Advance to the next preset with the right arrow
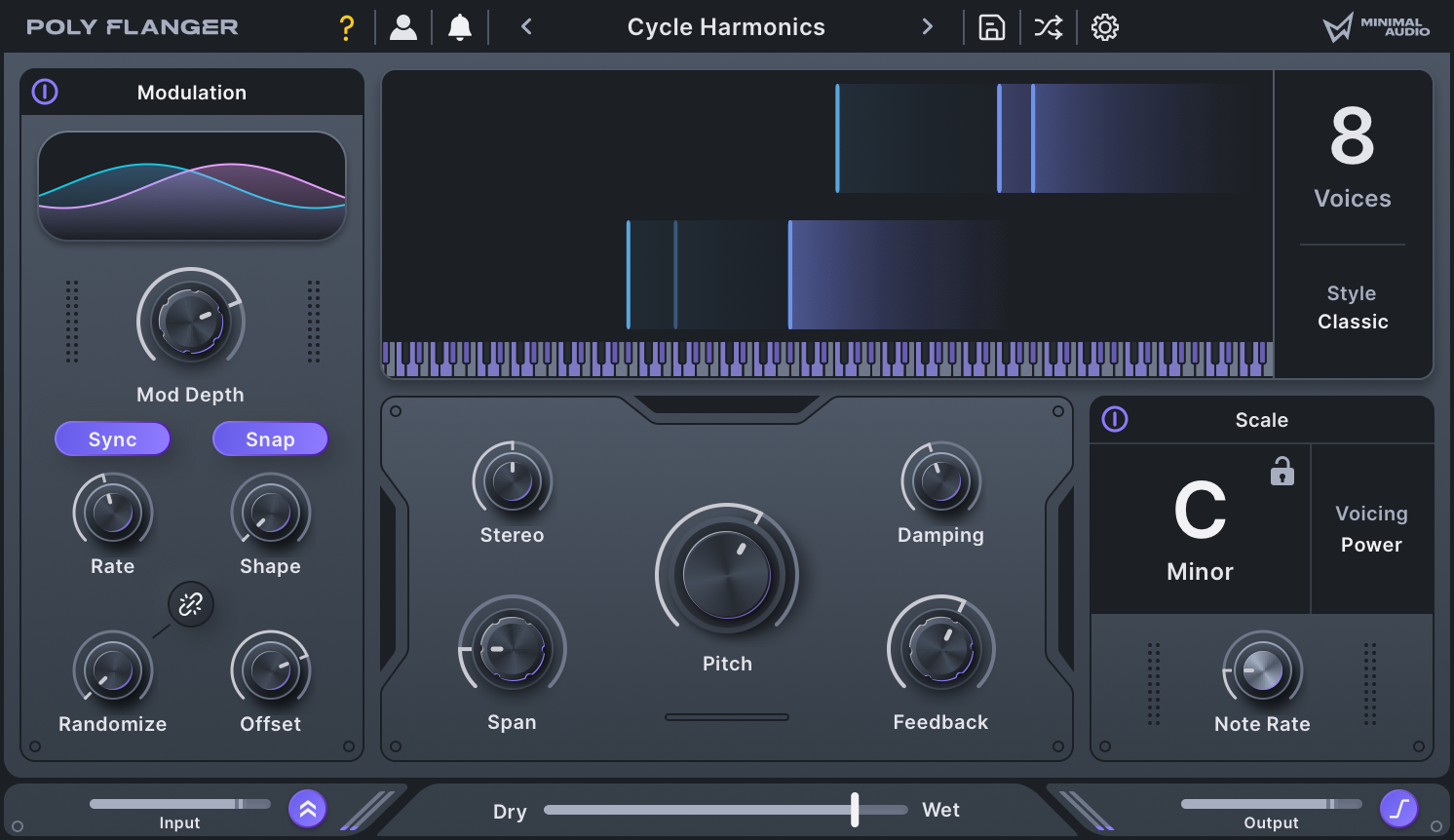Image resolution: width=1454 pixels, height=840 pixels. pyautogui.click(x=927, y=26)
